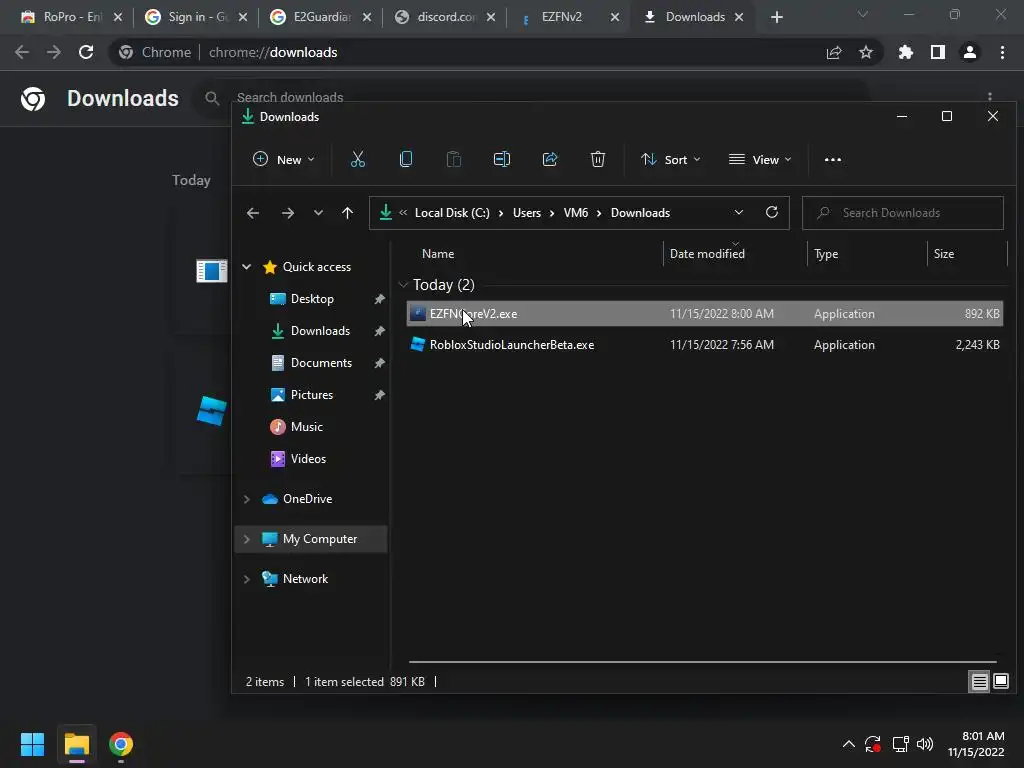Switch to the Sign in Google tab
The height and width of the screenshot is (768, 1024).
(x=196, y=17)
